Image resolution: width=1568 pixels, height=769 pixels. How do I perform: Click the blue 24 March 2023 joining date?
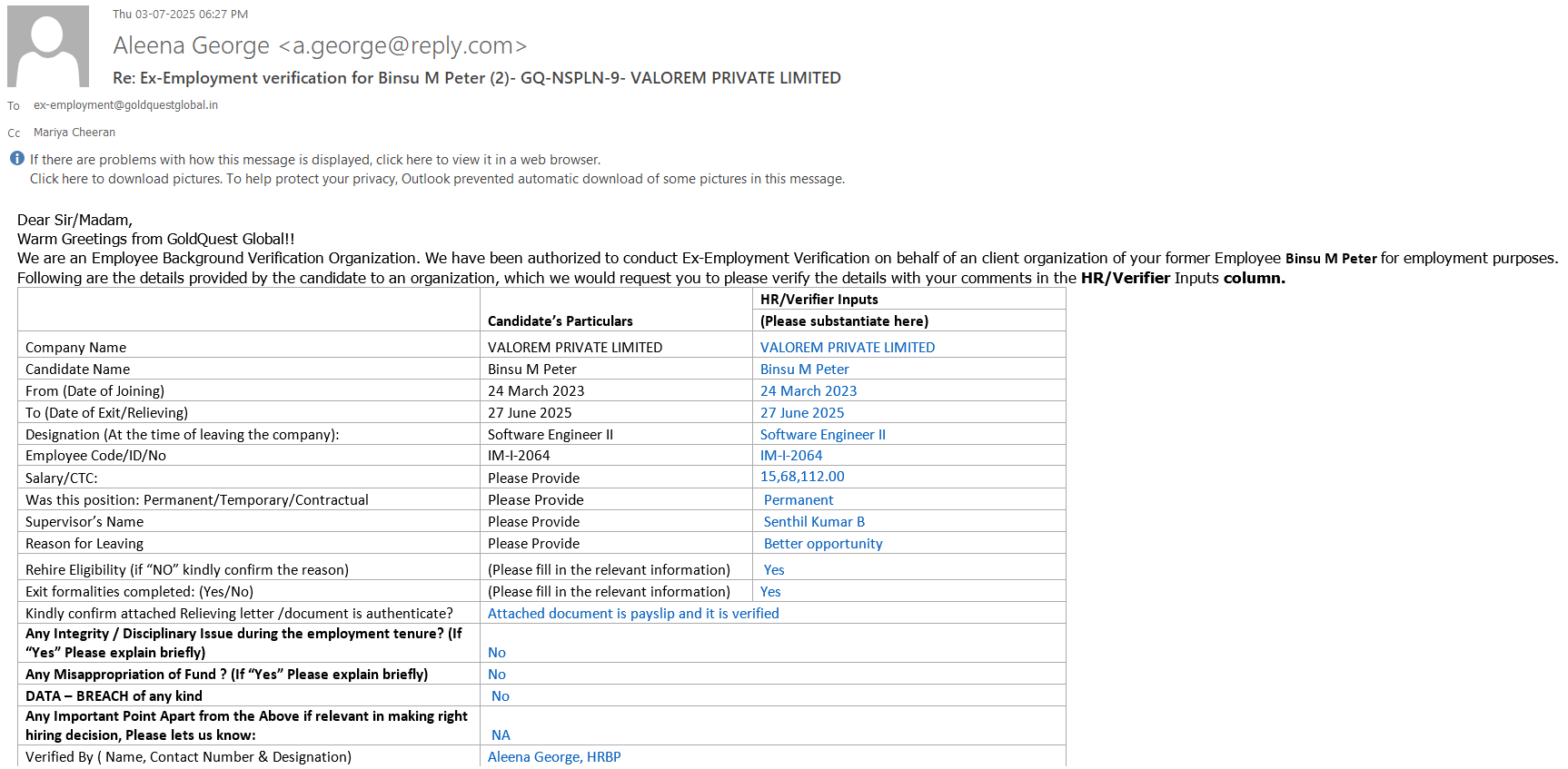[x=808, y=391]
